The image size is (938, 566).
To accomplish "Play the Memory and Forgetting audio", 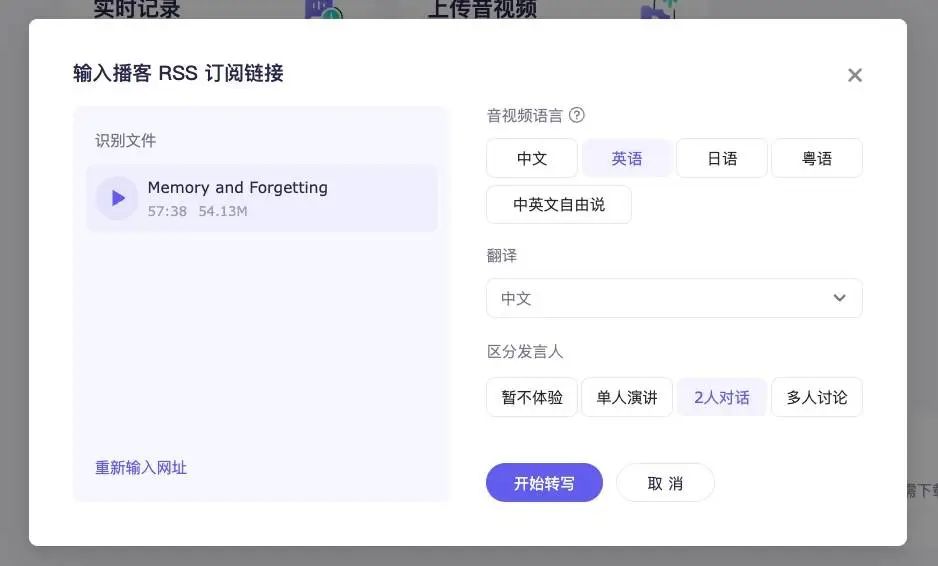I will click(117, 198).
